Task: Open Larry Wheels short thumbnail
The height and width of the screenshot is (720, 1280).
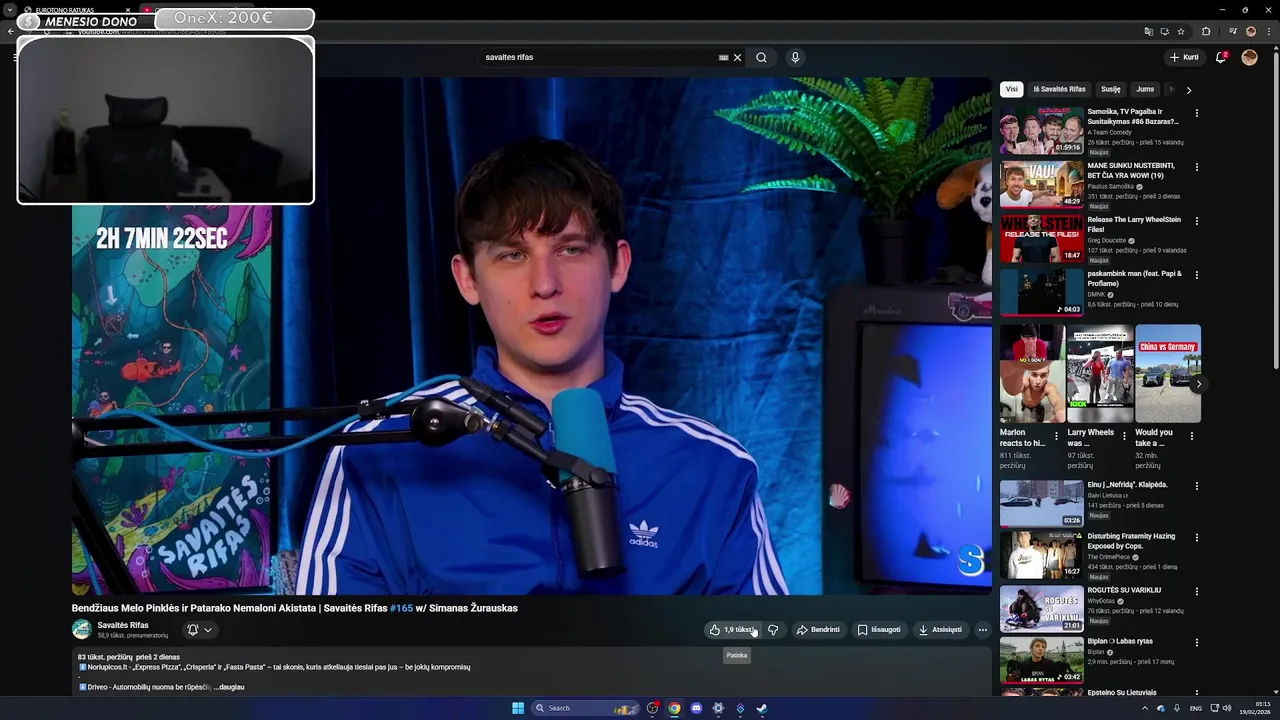Action: (1100, 373)
